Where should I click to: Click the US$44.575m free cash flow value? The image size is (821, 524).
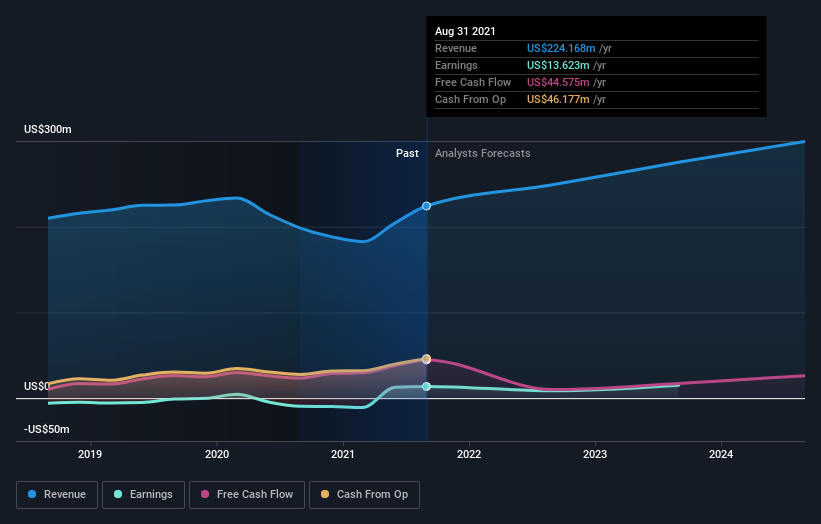(x=558, y=82)
